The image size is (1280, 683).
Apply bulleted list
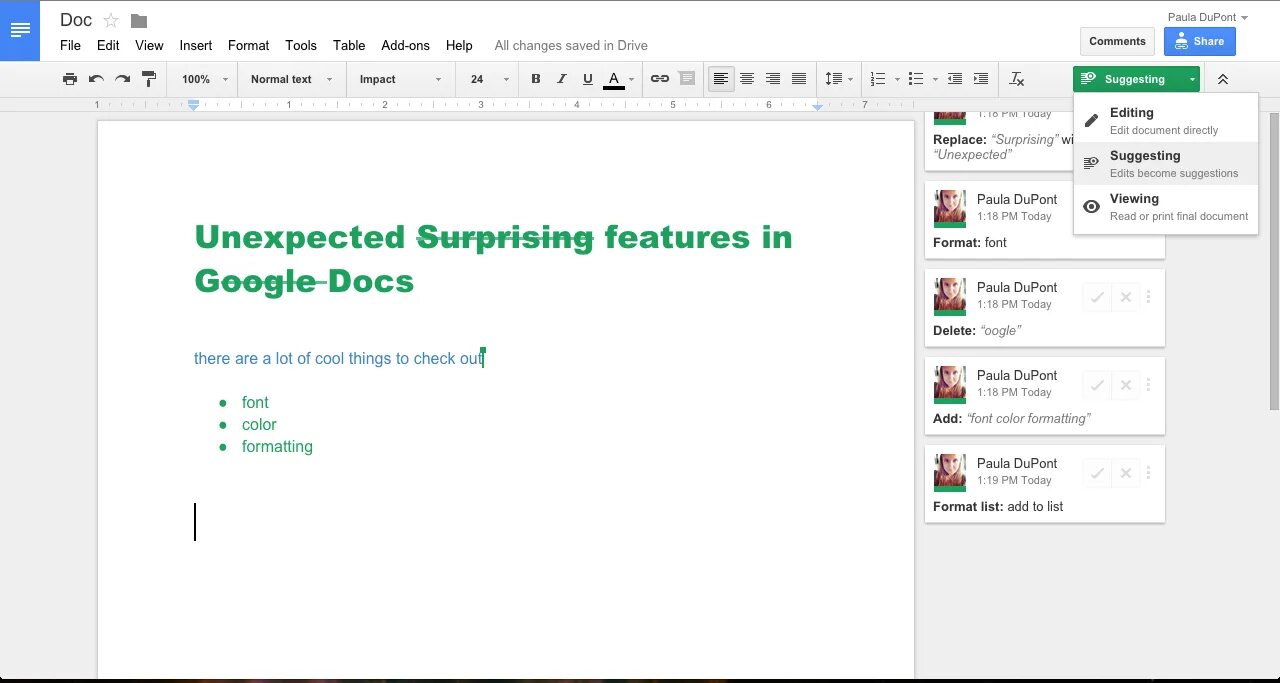(921, 79)
